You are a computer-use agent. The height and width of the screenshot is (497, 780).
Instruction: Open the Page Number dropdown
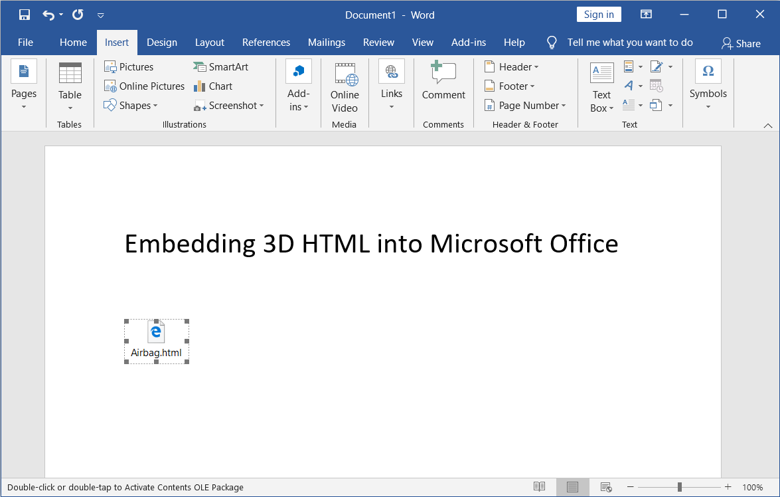pos(525,105)
